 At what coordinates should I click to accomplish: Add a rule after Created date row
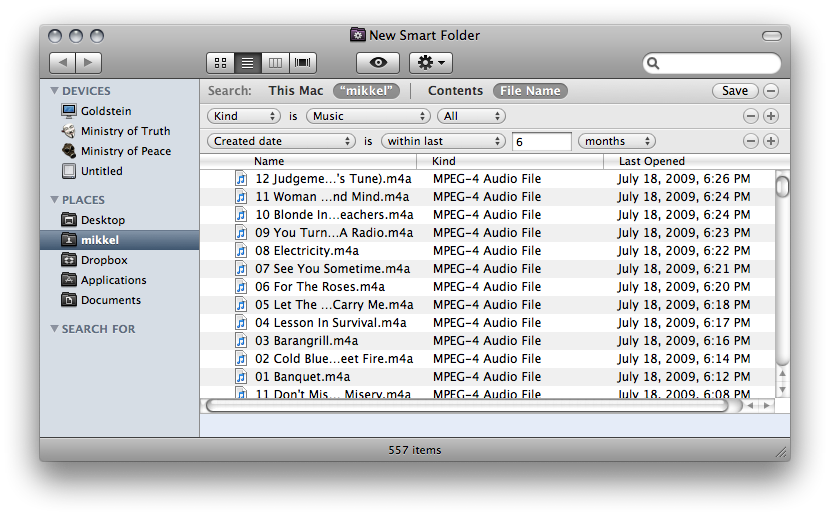771,141
